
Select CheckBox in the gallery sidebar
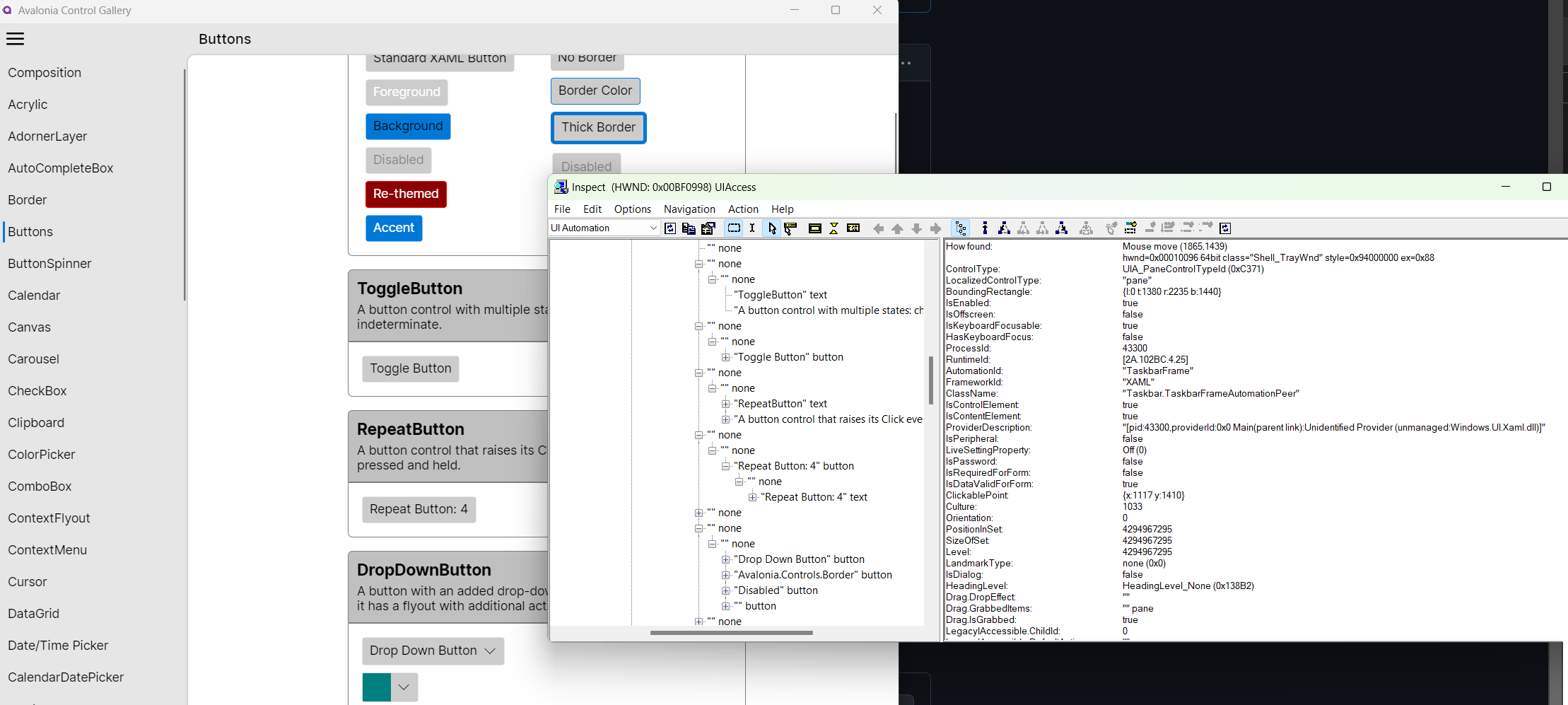[x=37, y=390]
